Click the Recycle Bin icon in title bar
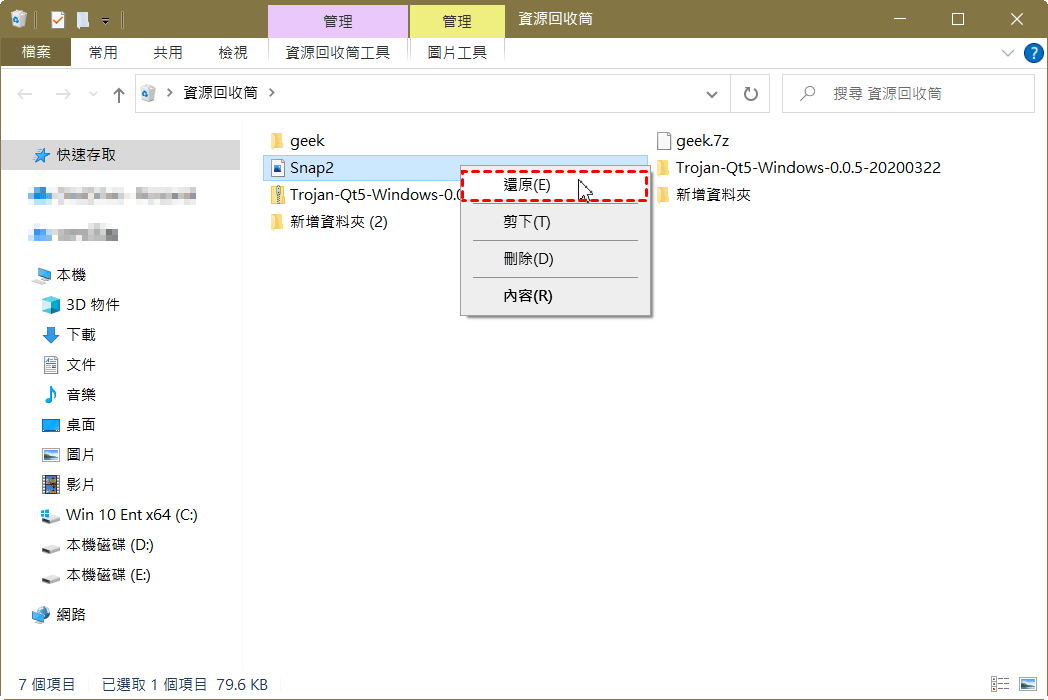Image resolution: width=1048 pixels, height=700 pixels. (x=19, y=19)
